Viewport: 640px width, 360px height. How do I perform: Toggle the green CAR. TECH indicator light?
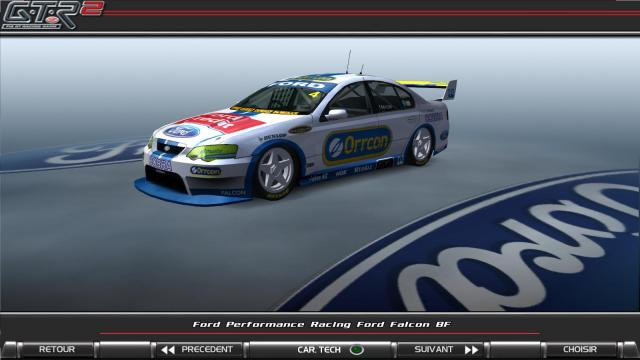pos(357,350)
